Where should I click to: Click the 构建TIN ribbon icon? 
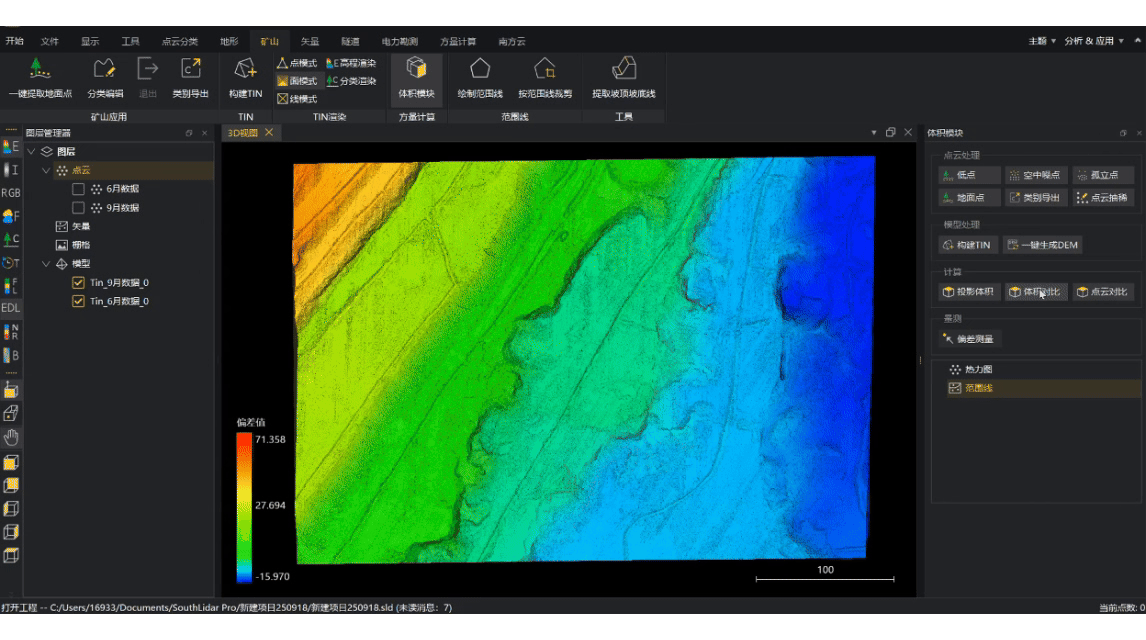coord(245,69)
